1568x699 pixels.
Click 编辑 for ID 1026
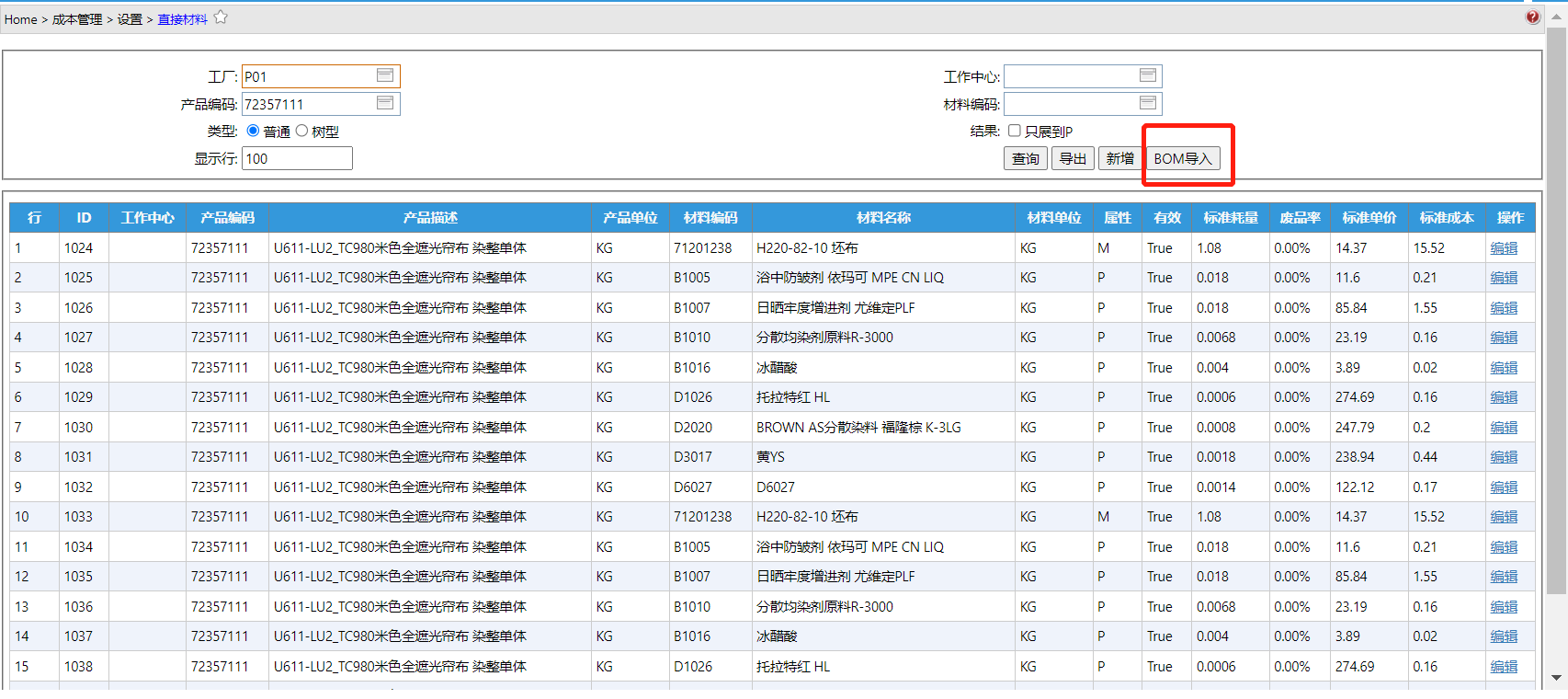pyautogui.click(x=1504, y=308)
